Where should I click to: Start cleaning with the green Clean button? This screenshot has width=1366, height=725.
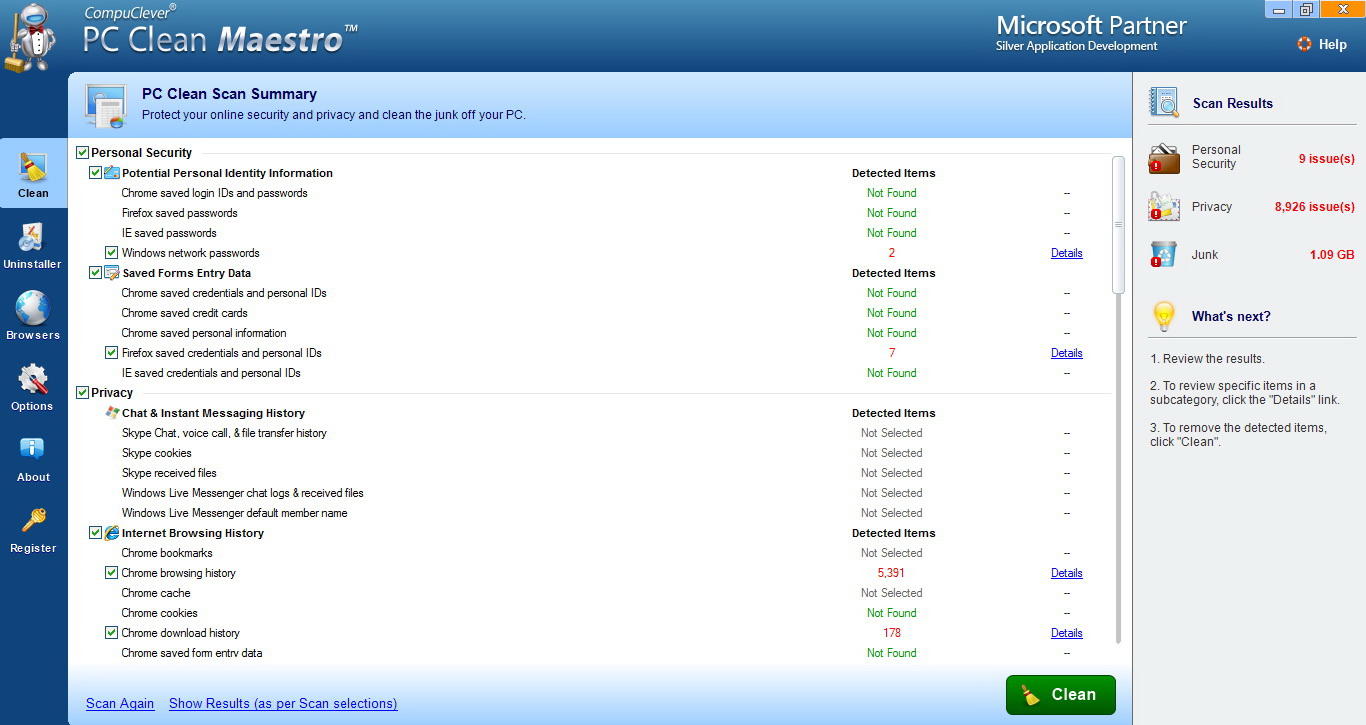tap(1061, 695)
